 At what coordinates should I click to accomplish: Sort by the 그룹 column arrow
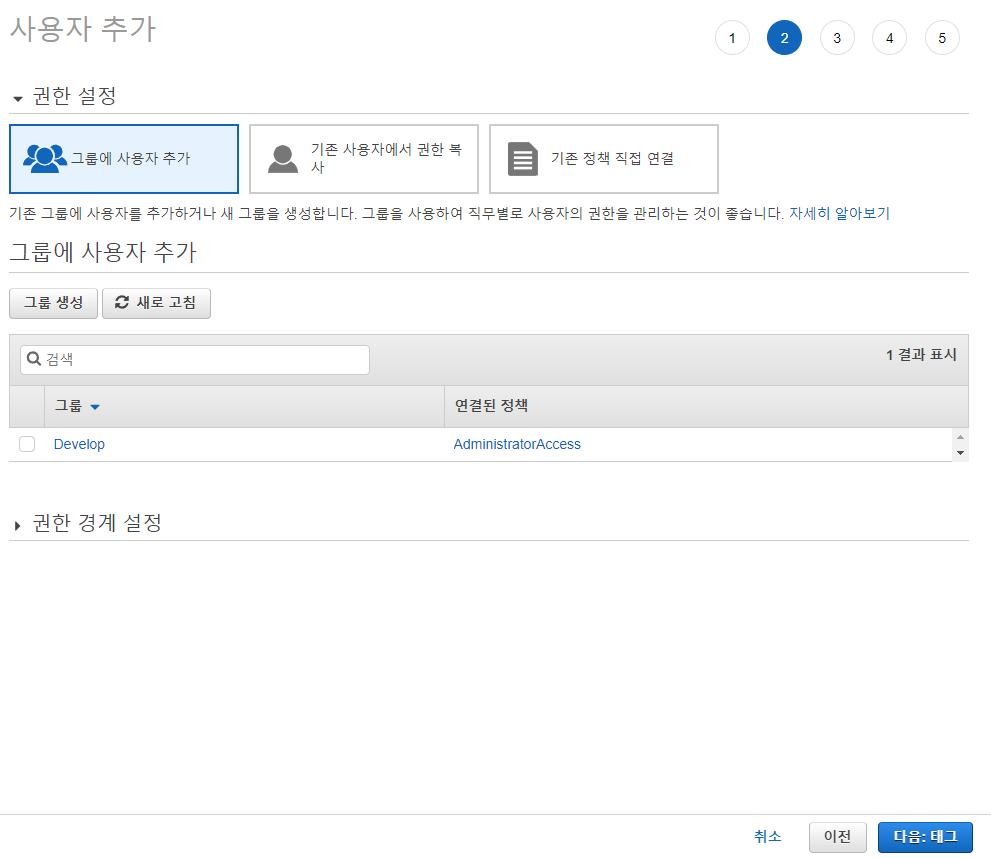click(95, 407)
